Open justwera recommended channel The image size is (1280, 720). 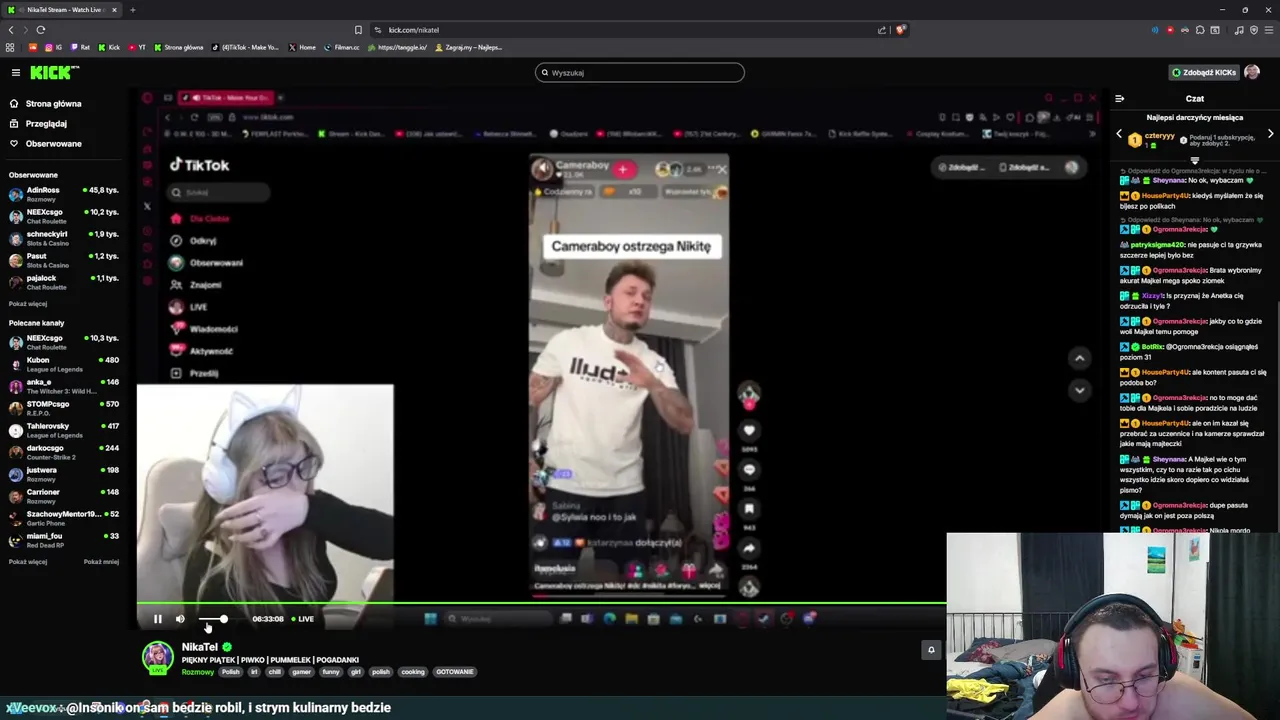[65, 473]
